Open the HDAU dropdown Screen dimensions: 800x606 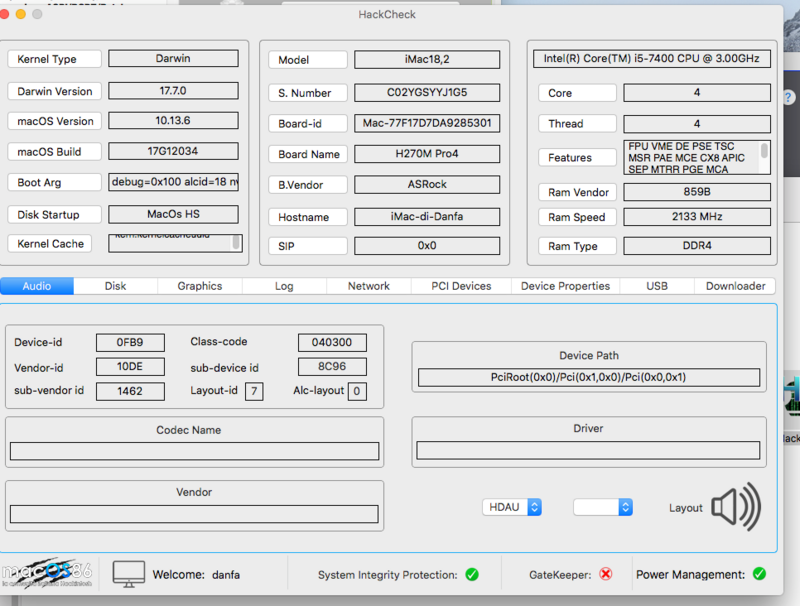(x=512, y=507)
